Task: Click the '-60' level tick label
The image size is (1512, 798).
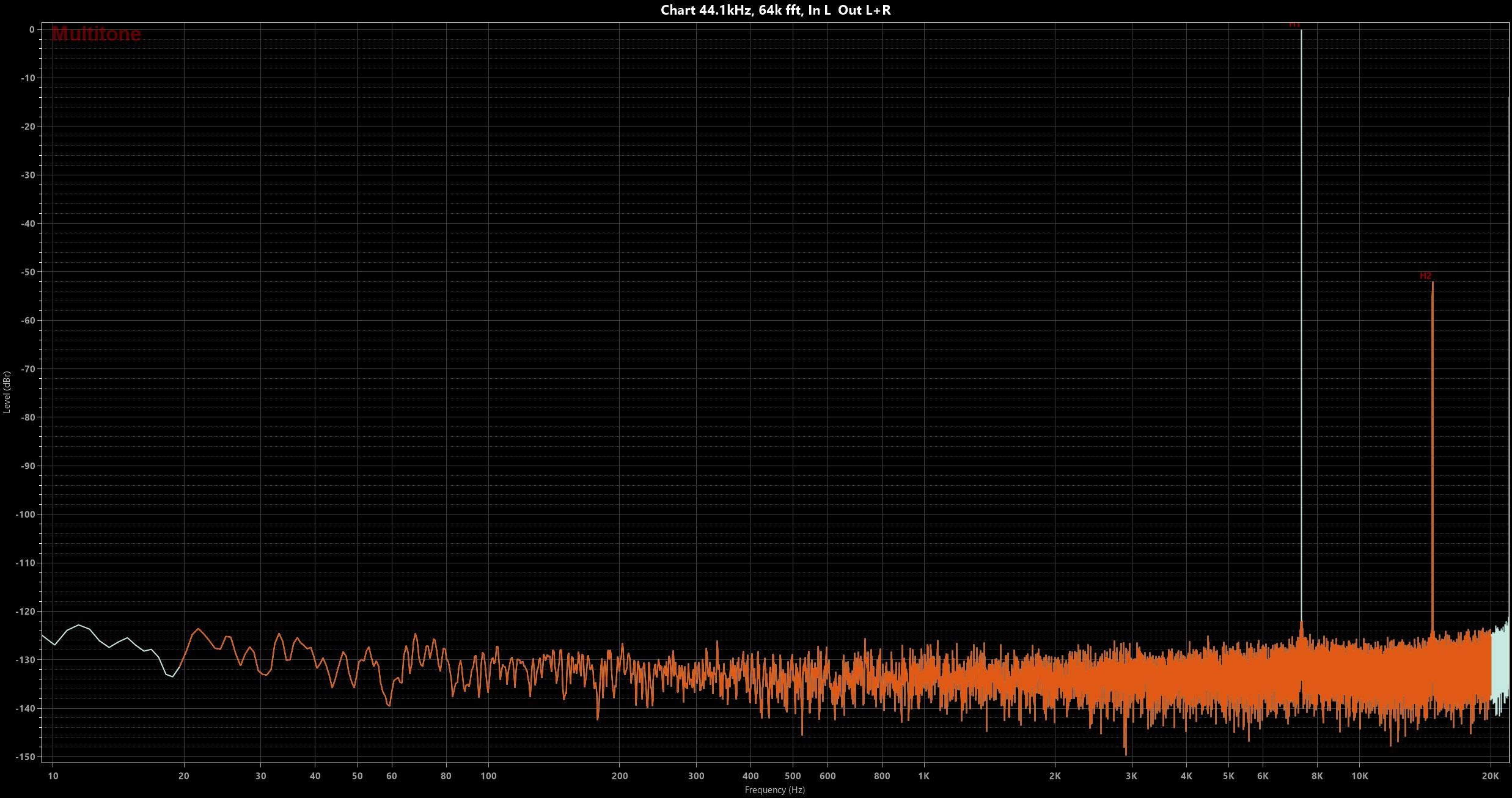Action: tap(27, 321)
